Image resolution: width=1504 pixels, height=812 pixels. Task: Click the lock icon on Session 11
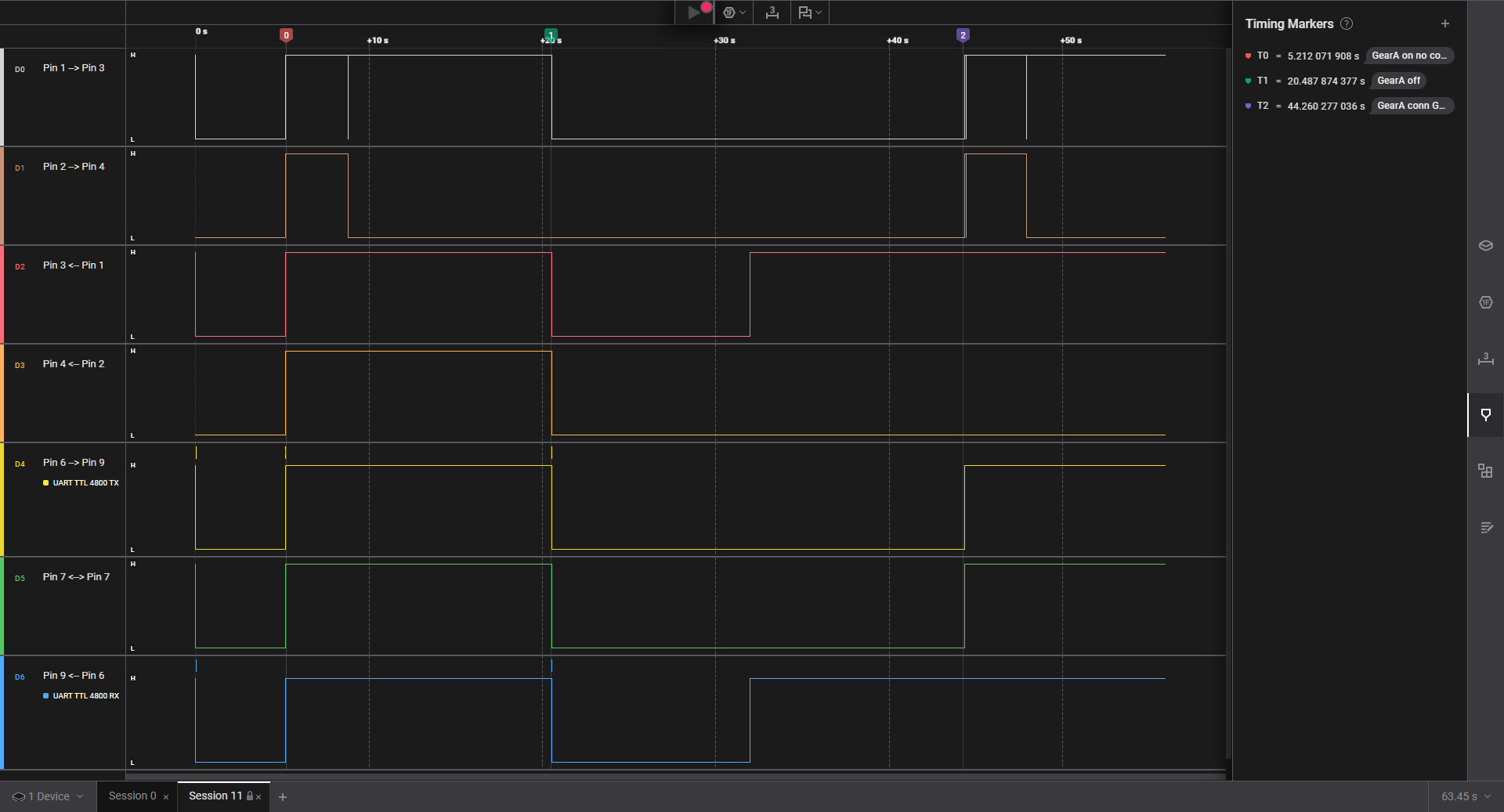250,796
